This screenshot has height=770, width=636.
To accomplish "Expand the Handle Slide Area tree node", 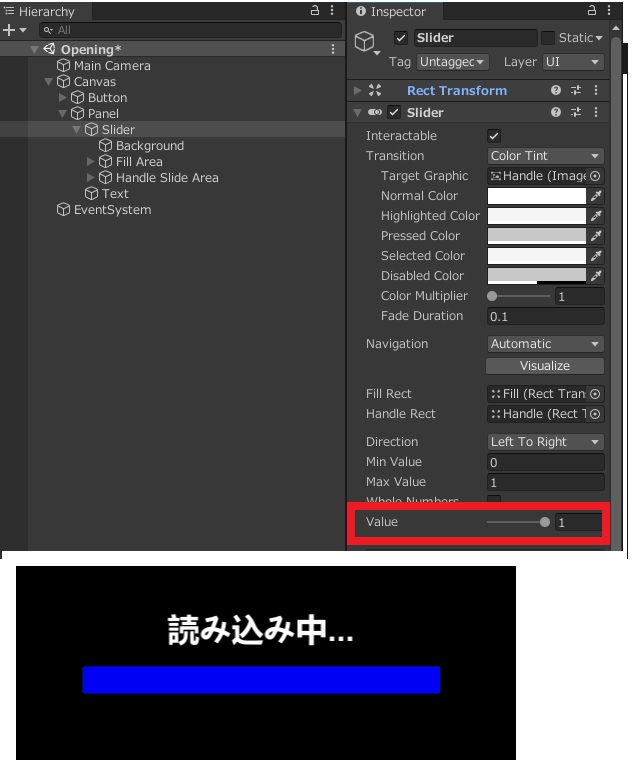I will point(90,177).
